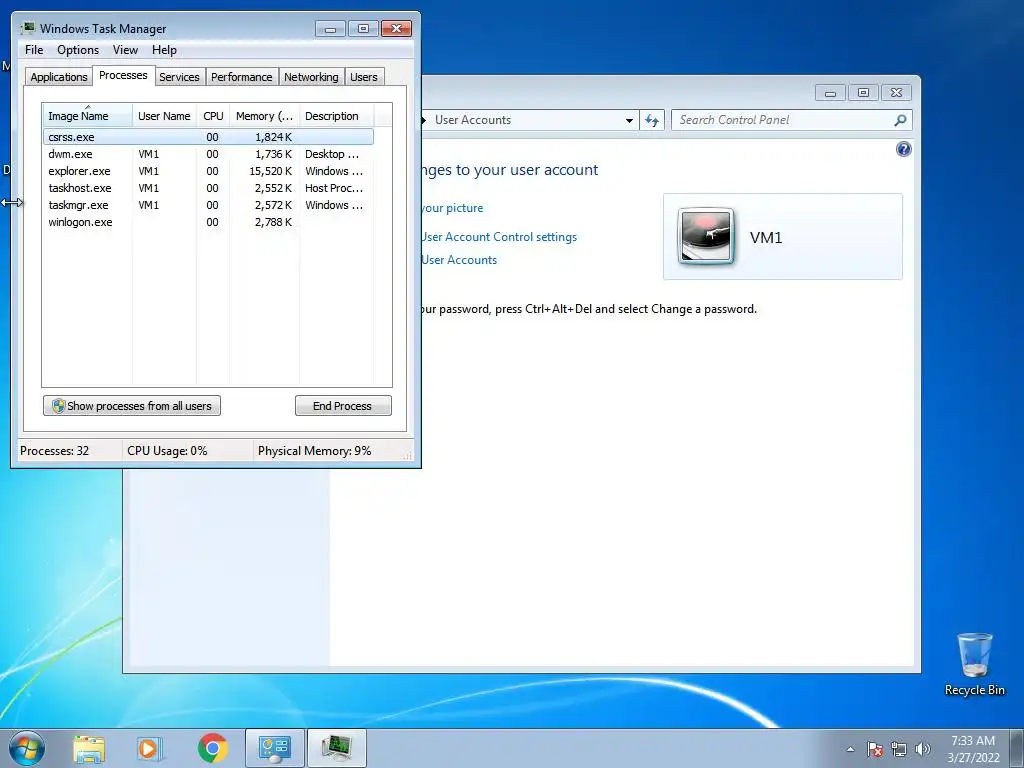This screenshot has width=1024, height=768.
Task: Open the View menu in Task Manager
Action: click(125, 50)
